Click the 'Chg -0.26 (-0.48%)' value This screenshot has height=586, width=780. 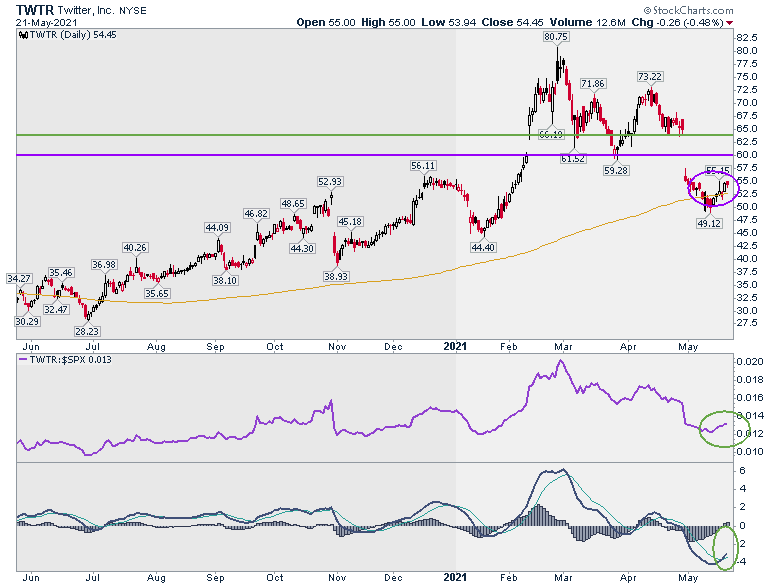click(x=677, y=22)
